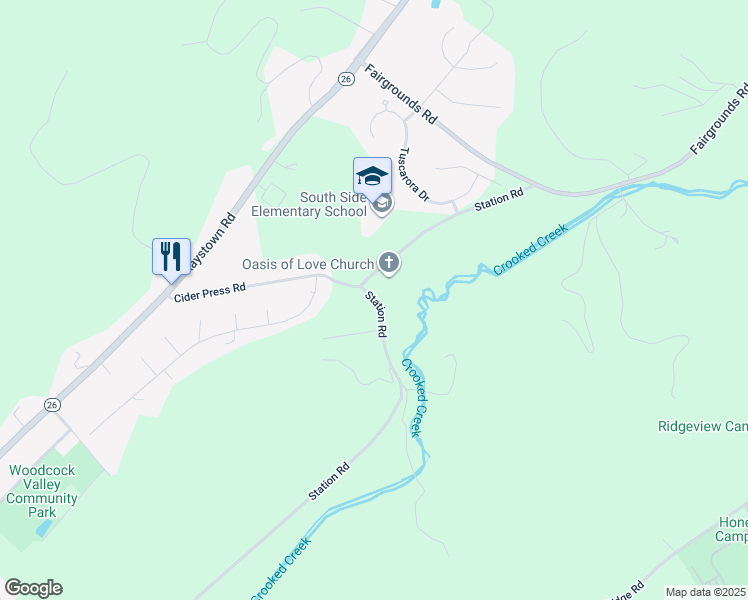Click the Google logo
This screenshot has width=748, height=600.
33,588
